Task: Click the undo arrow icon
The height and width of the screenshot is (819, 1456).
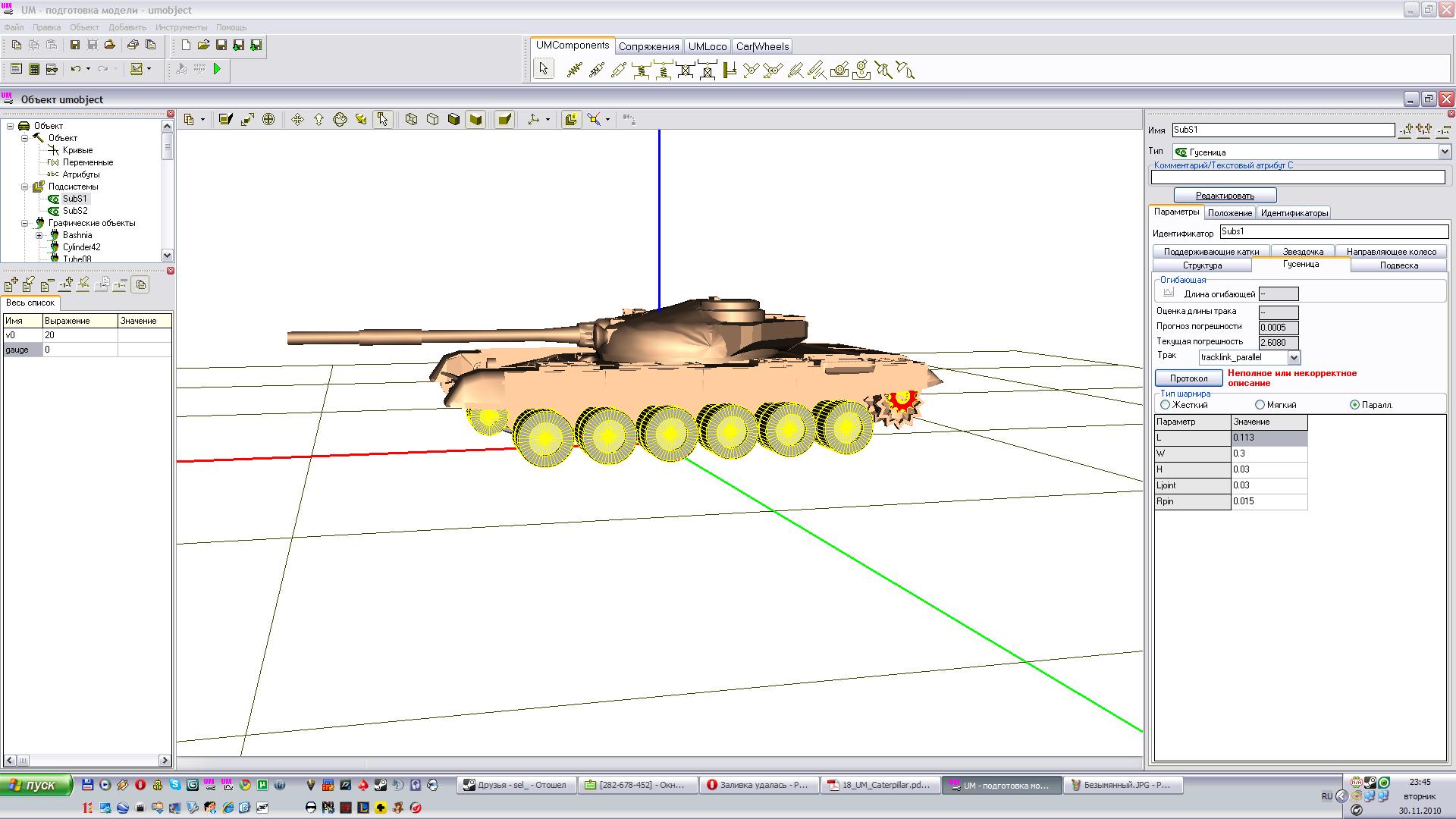Action: (76, 69)
